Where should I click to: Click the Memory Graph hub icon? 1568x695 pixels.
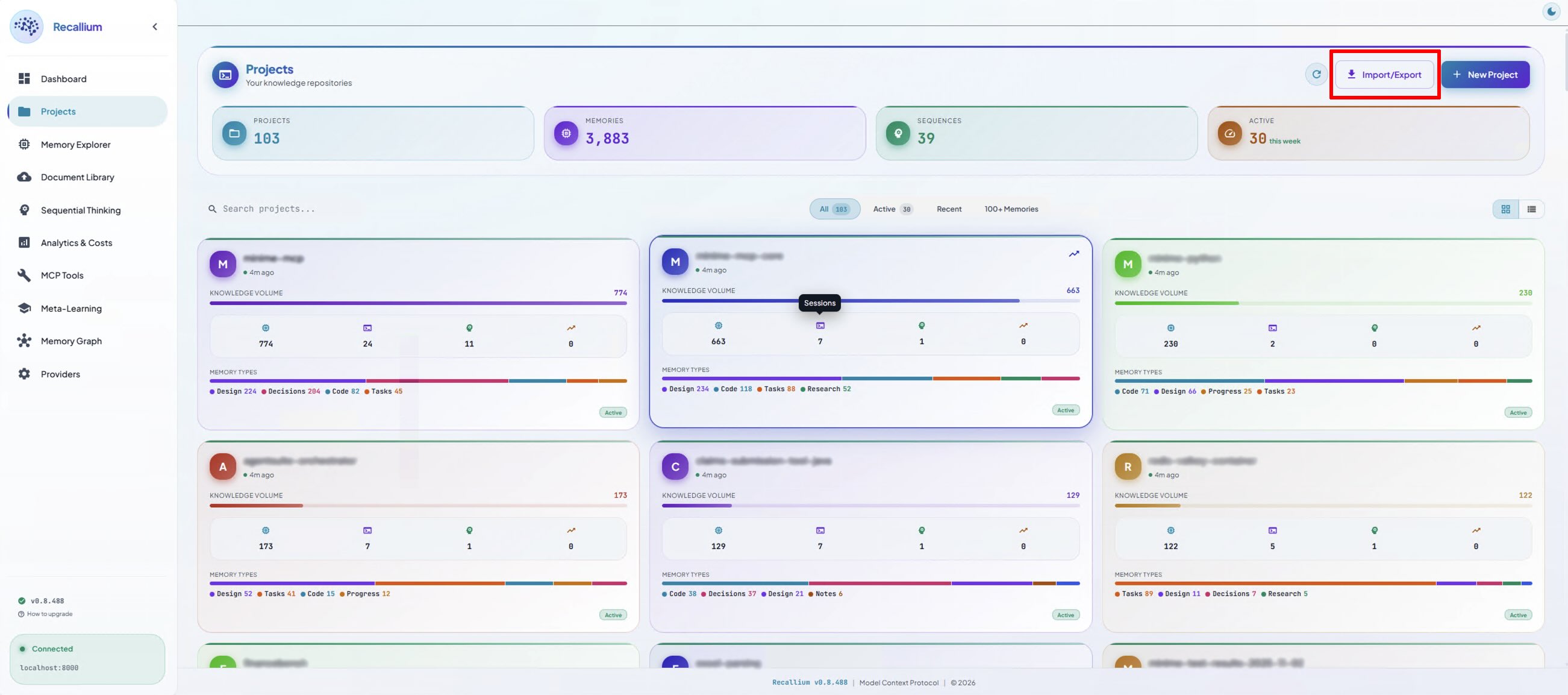(x=24, y=341)
